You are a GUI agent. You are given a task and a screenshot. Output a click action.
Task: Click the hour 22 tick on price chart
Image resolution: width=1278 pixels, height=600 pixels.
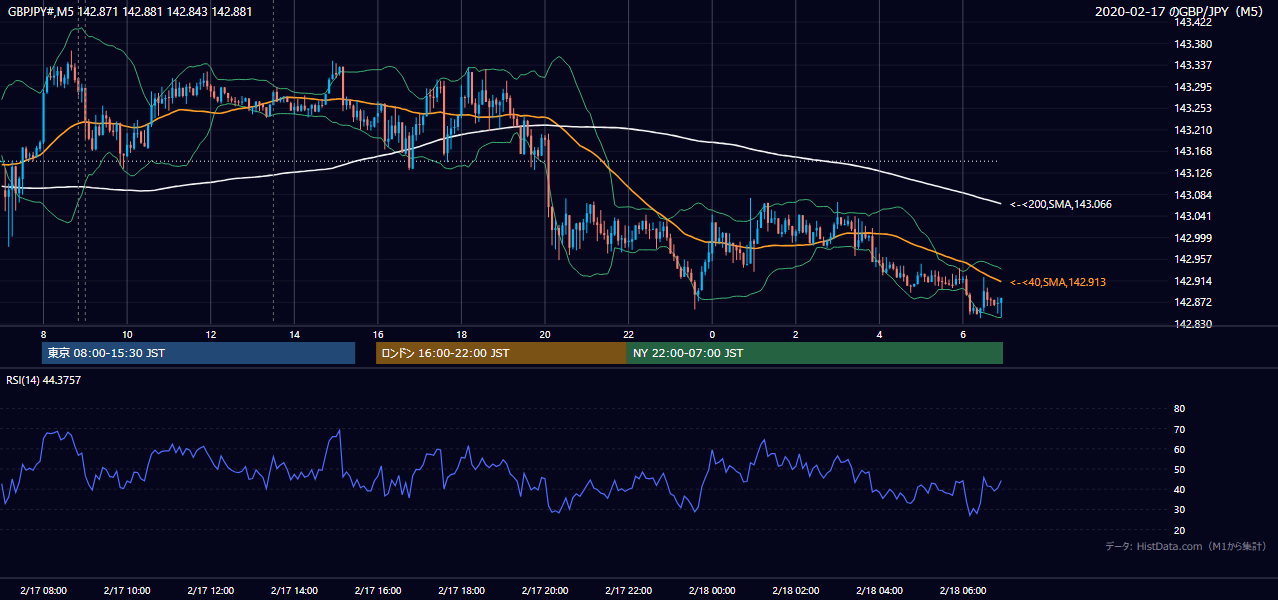(x=628, y=334)
